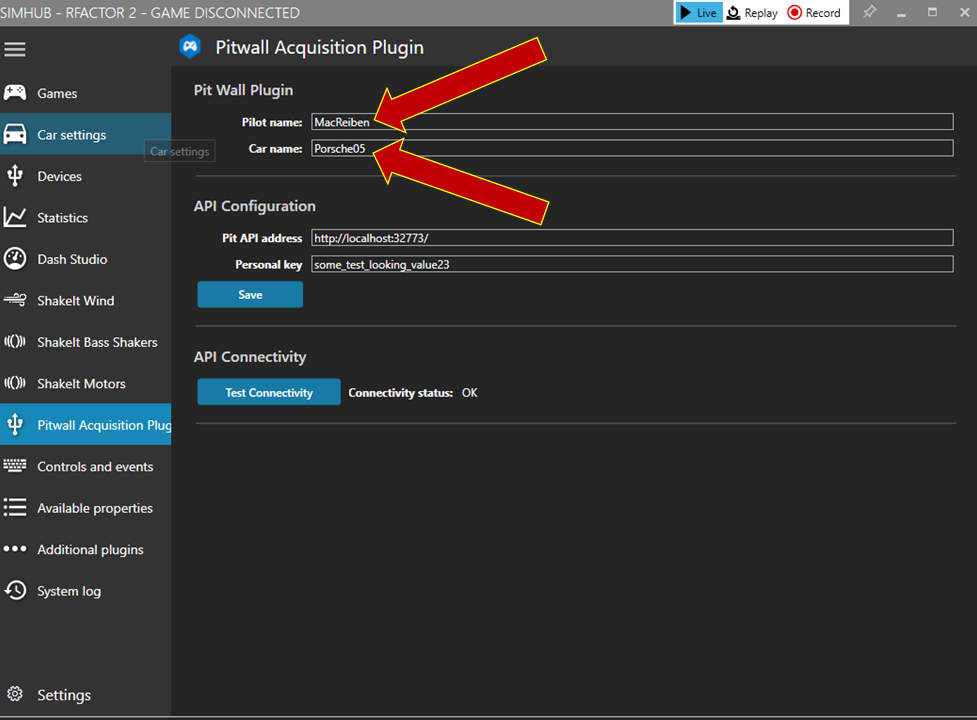
Task: Click into the Car name field
Action: click(632, 148)
